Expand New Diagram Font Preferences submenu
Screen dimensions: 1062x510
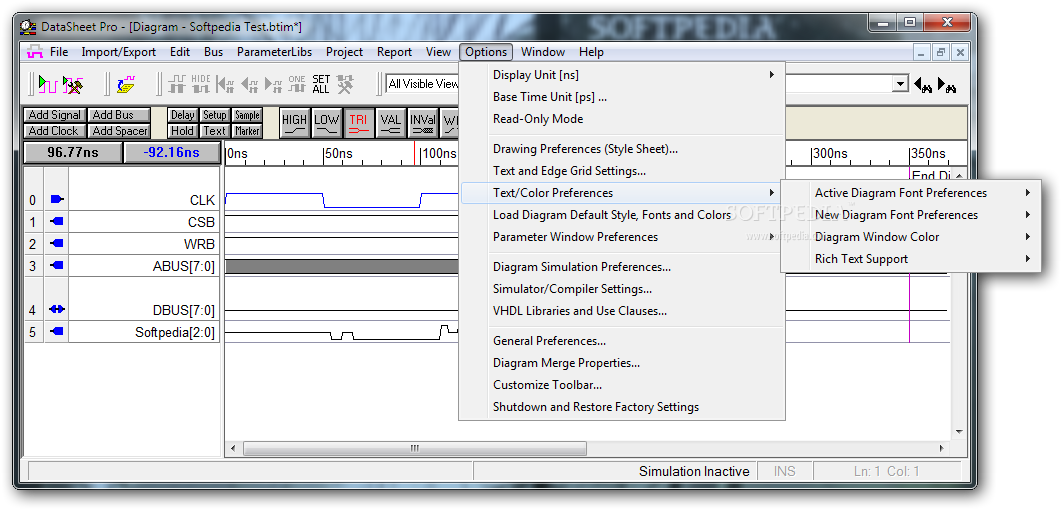tap(910, 215)
